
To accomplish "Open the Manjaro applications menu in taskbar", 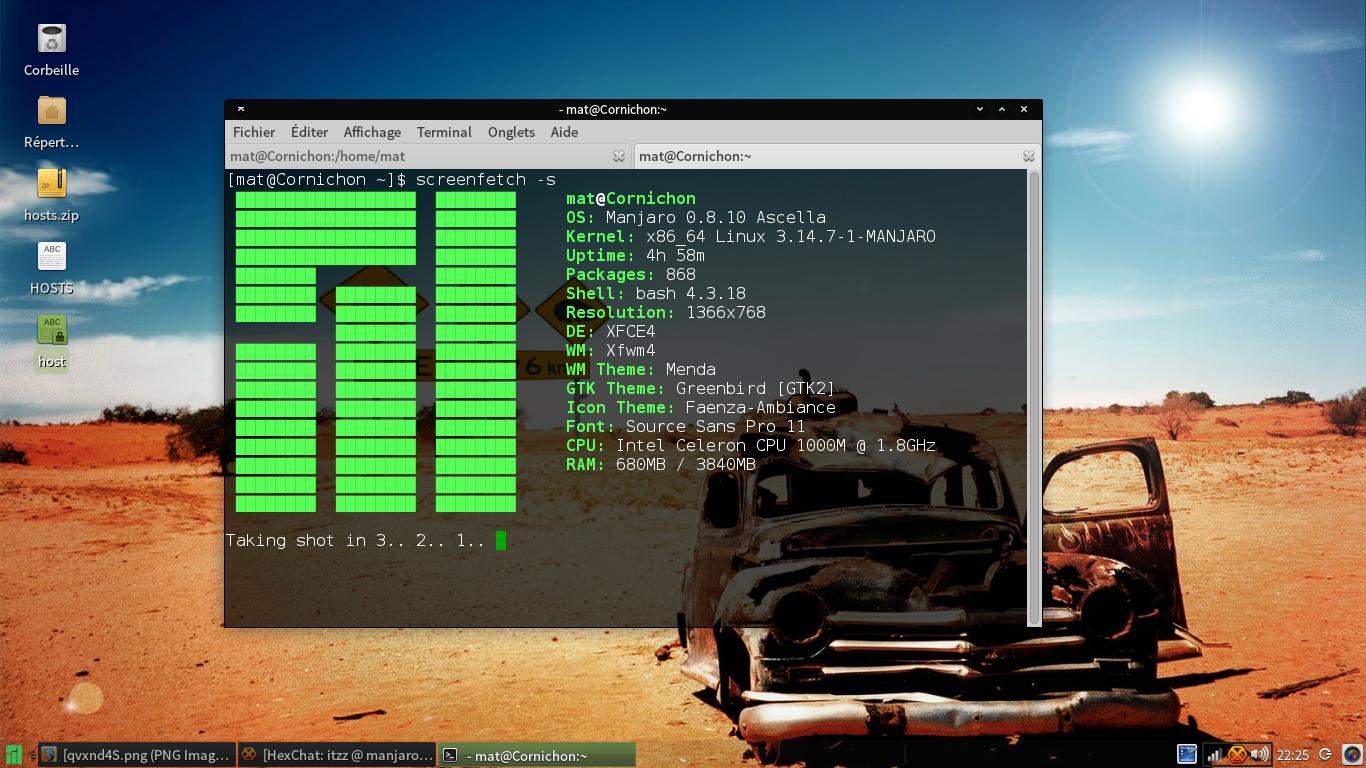I will (x=14, y=755).
